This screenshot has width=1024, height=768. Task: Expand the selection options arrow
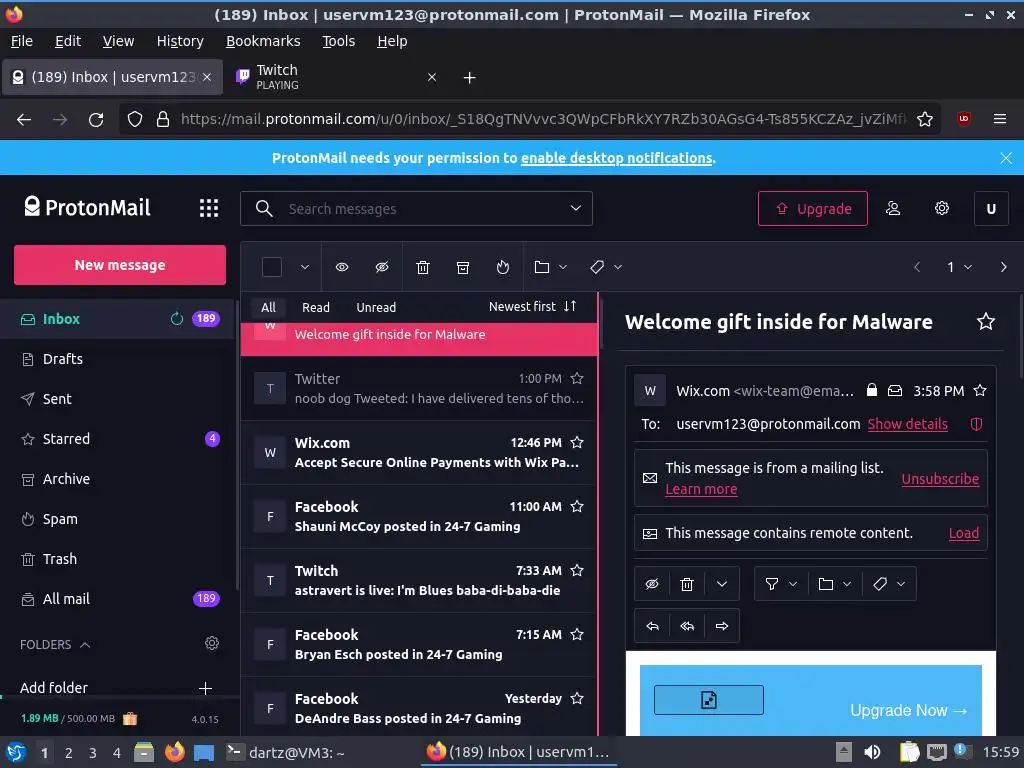304,267
